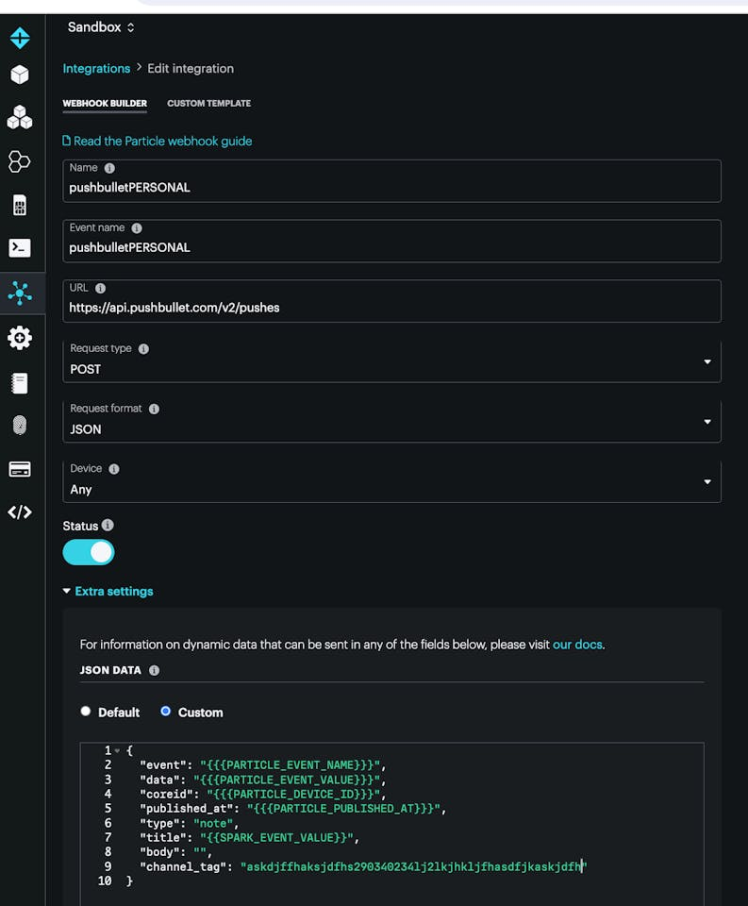Collapse the Extra settings section

coord(108,591)
